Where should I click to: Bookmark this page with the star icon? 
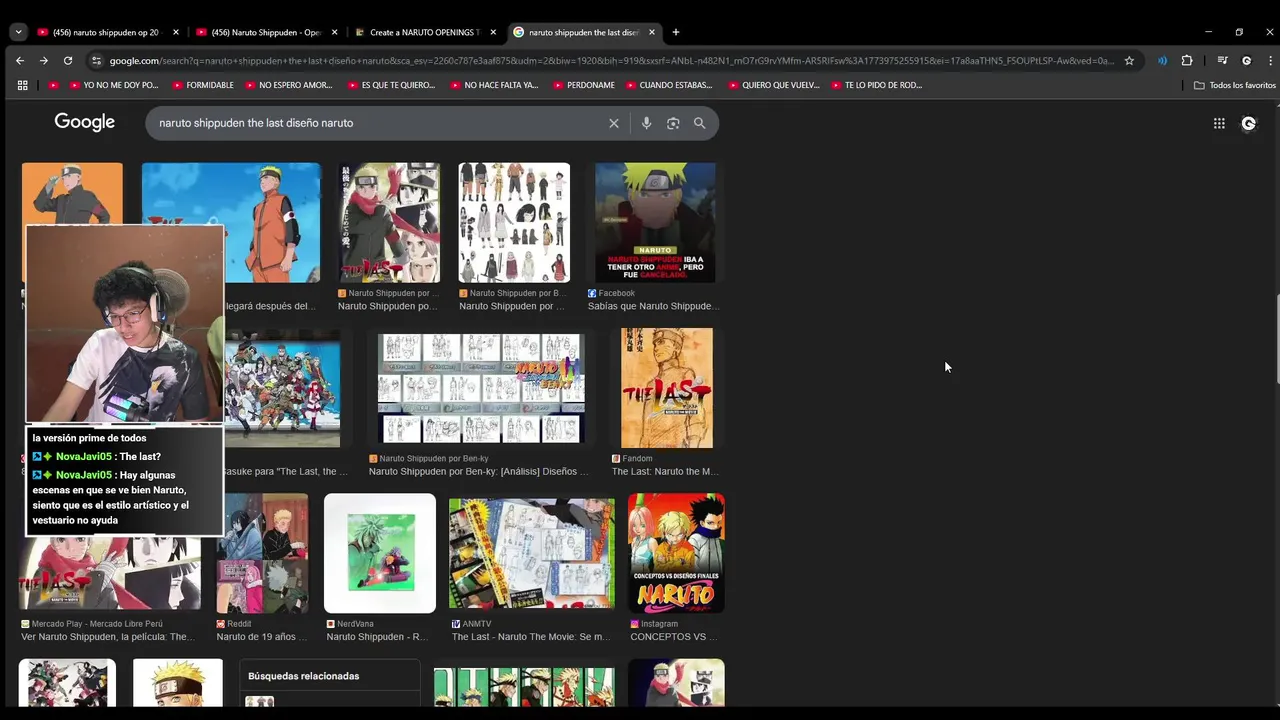tap(1129, 60)
